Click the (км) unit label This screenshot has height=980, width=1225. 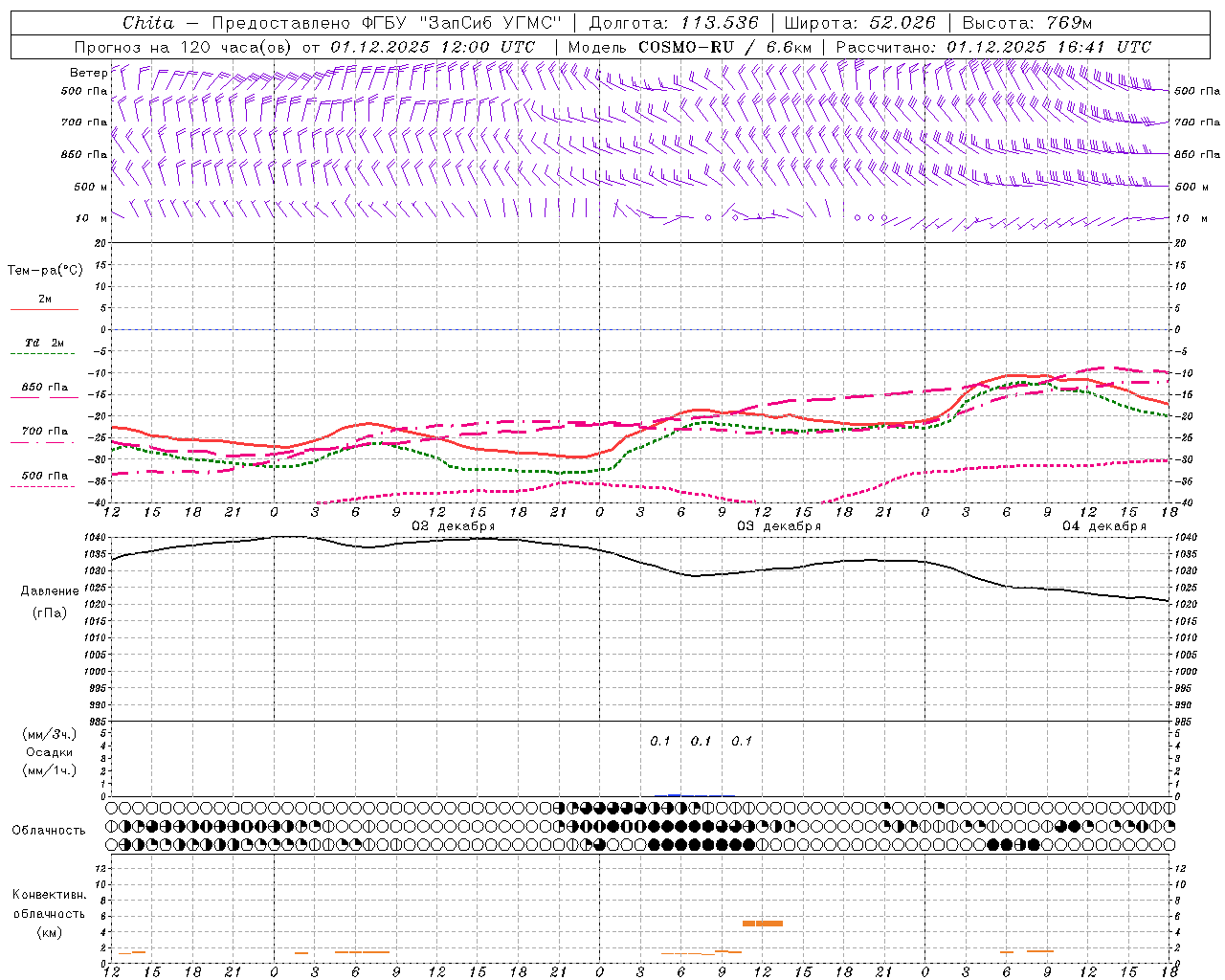point(49,932)
